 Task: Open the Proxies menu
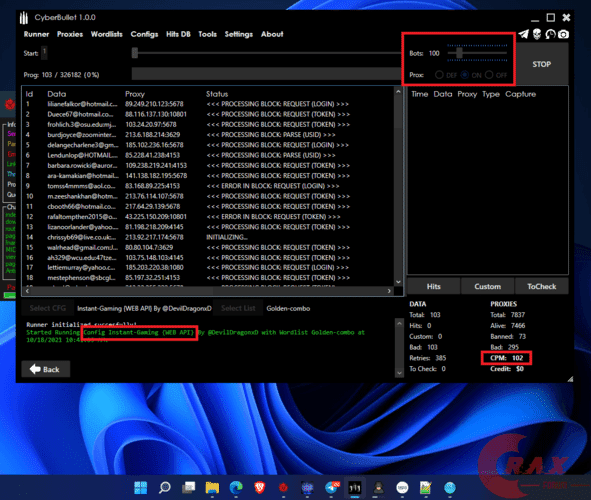coord(70,34)
